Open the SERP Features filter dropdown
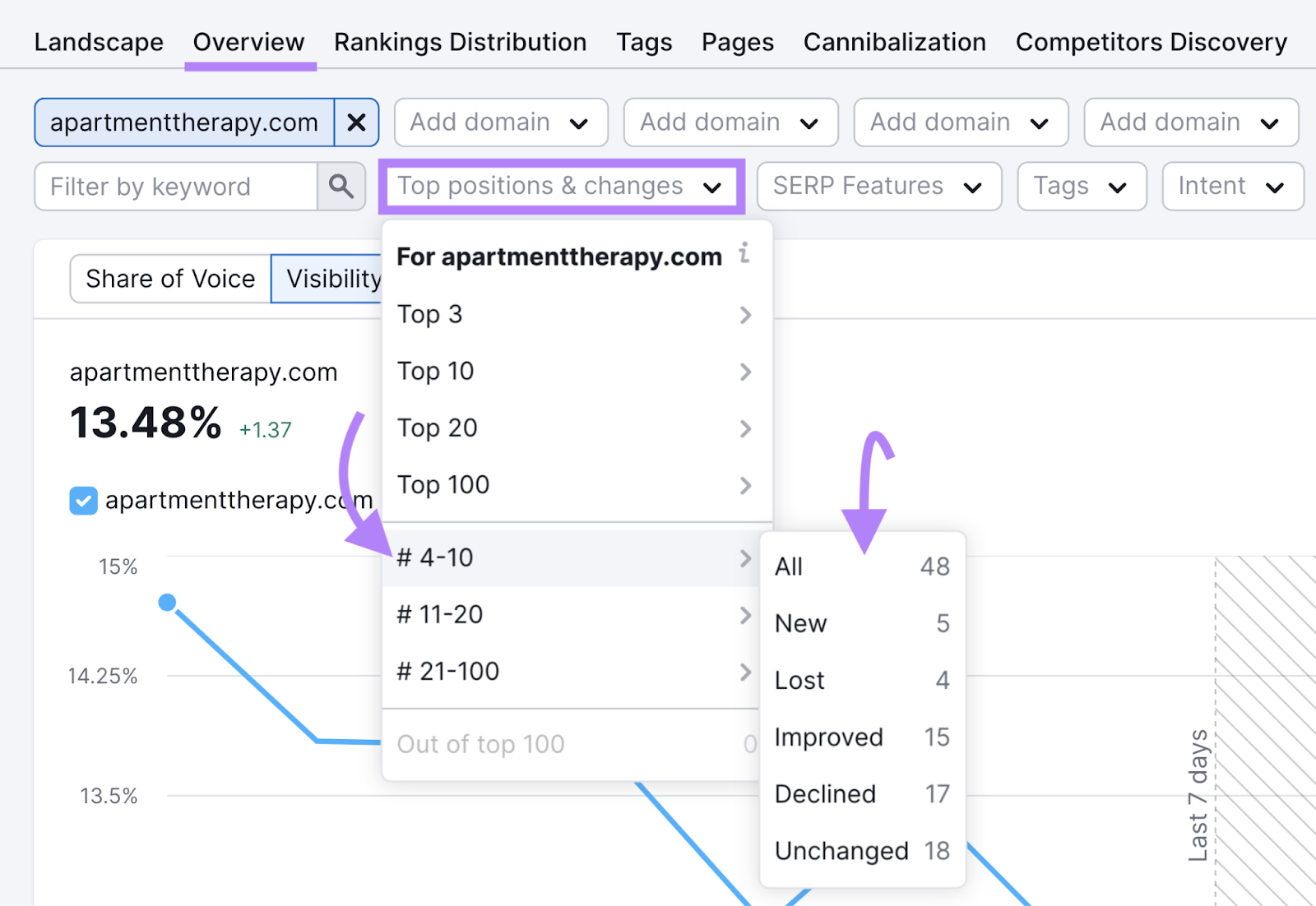 coord(879,187)
